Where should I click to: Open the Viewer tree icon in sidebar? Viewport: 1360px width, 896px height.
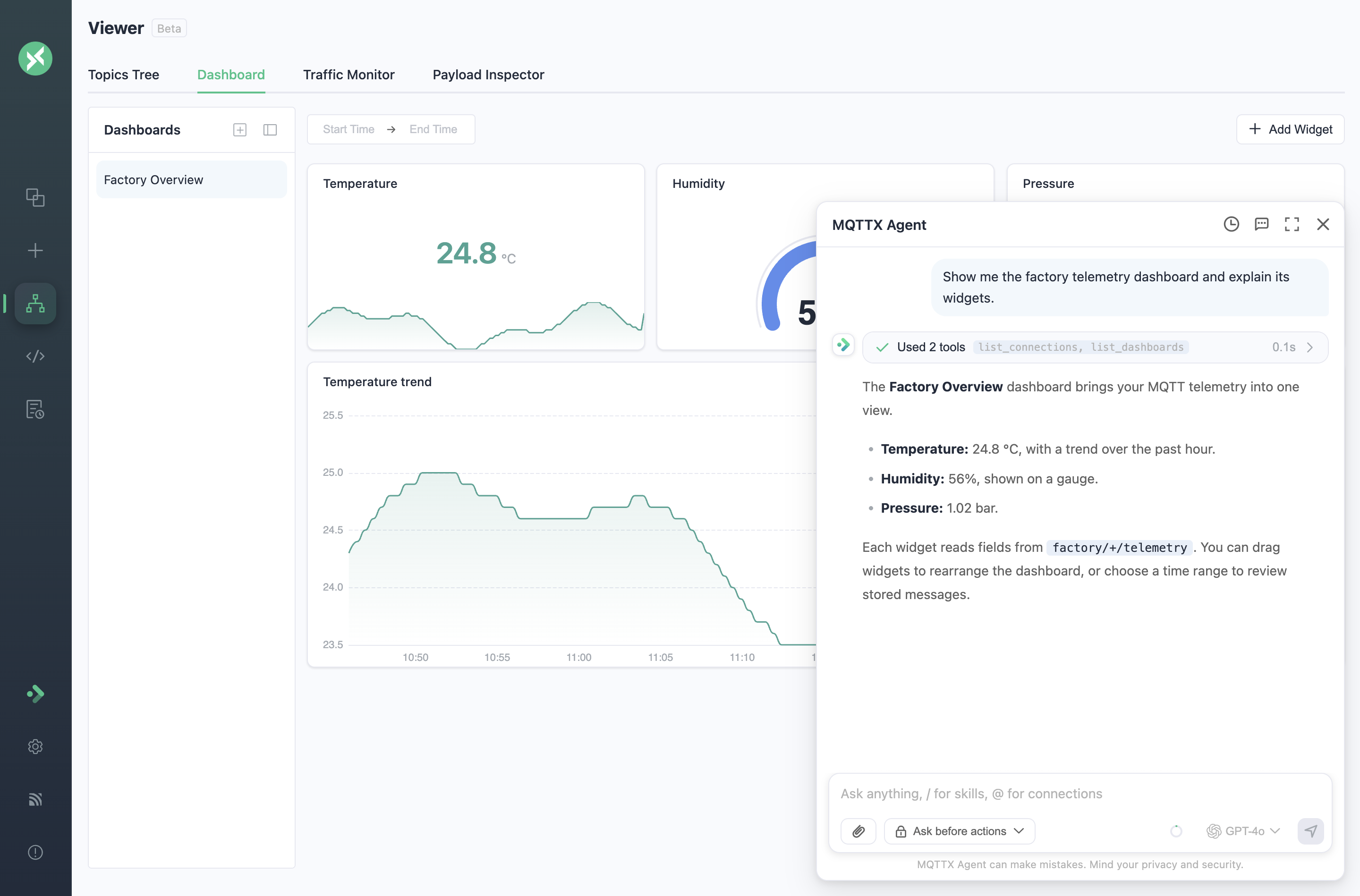pos(35,304)
